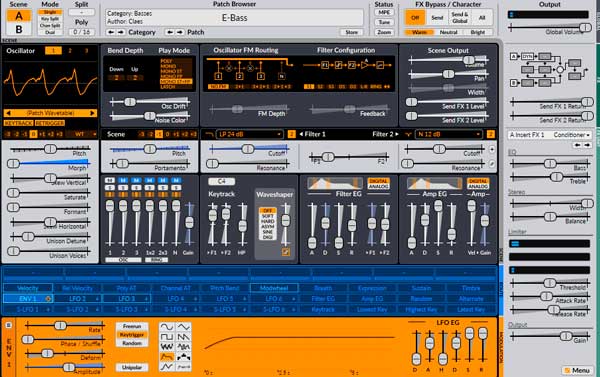Toggle oscillator RETRIGGER button

[50, 123]
